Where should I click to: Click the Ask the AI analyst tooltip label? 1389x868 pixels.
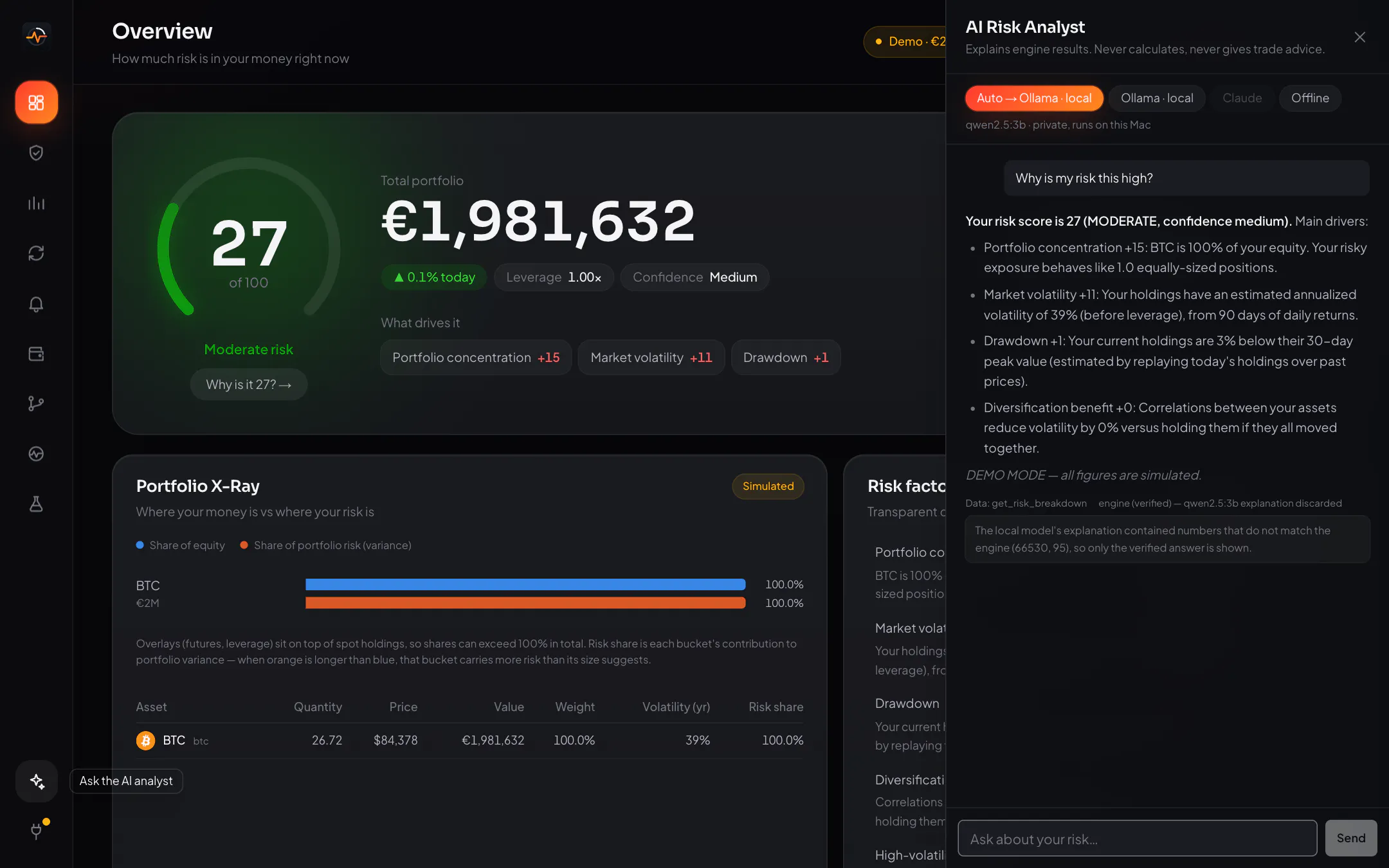126,781
